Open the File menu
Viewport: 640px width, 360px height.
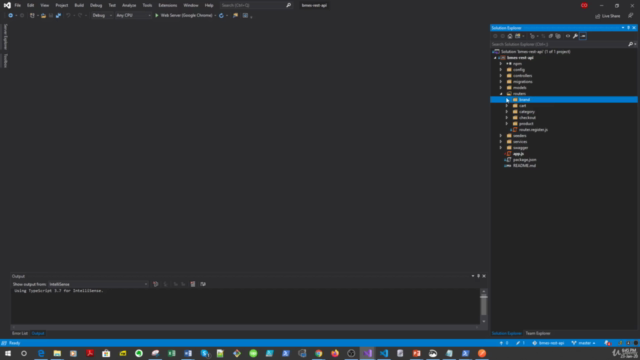[x=18, y=5]
